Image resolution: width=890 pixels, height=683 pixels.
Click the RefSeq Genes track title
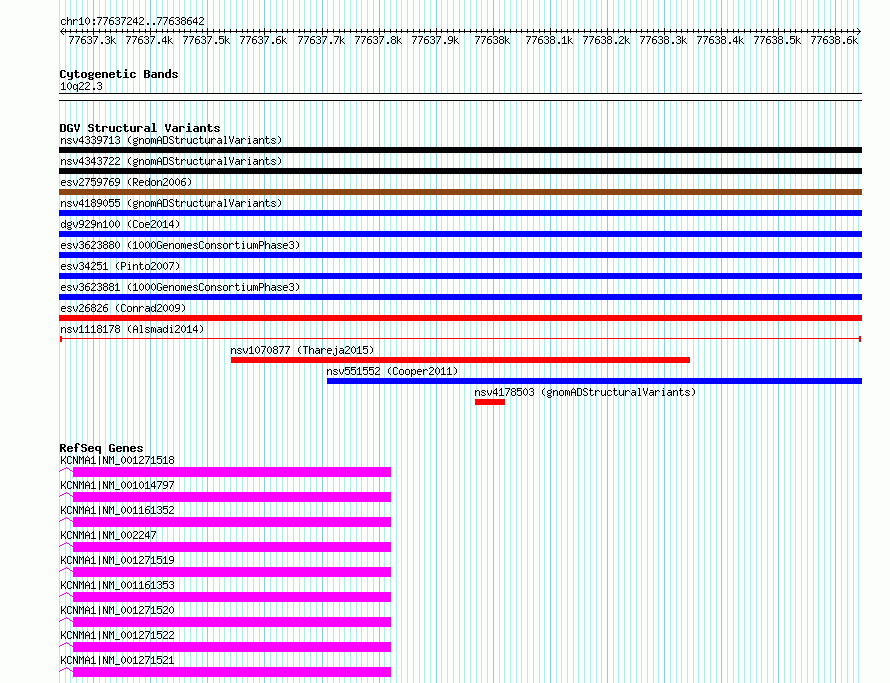[x=101, y=448]
